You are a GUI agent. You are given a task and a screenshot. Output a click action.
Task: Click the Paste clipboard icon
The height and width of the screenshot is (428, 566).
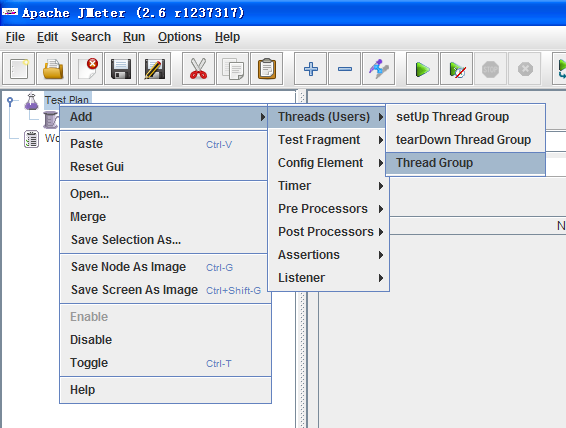pos(266,69)
